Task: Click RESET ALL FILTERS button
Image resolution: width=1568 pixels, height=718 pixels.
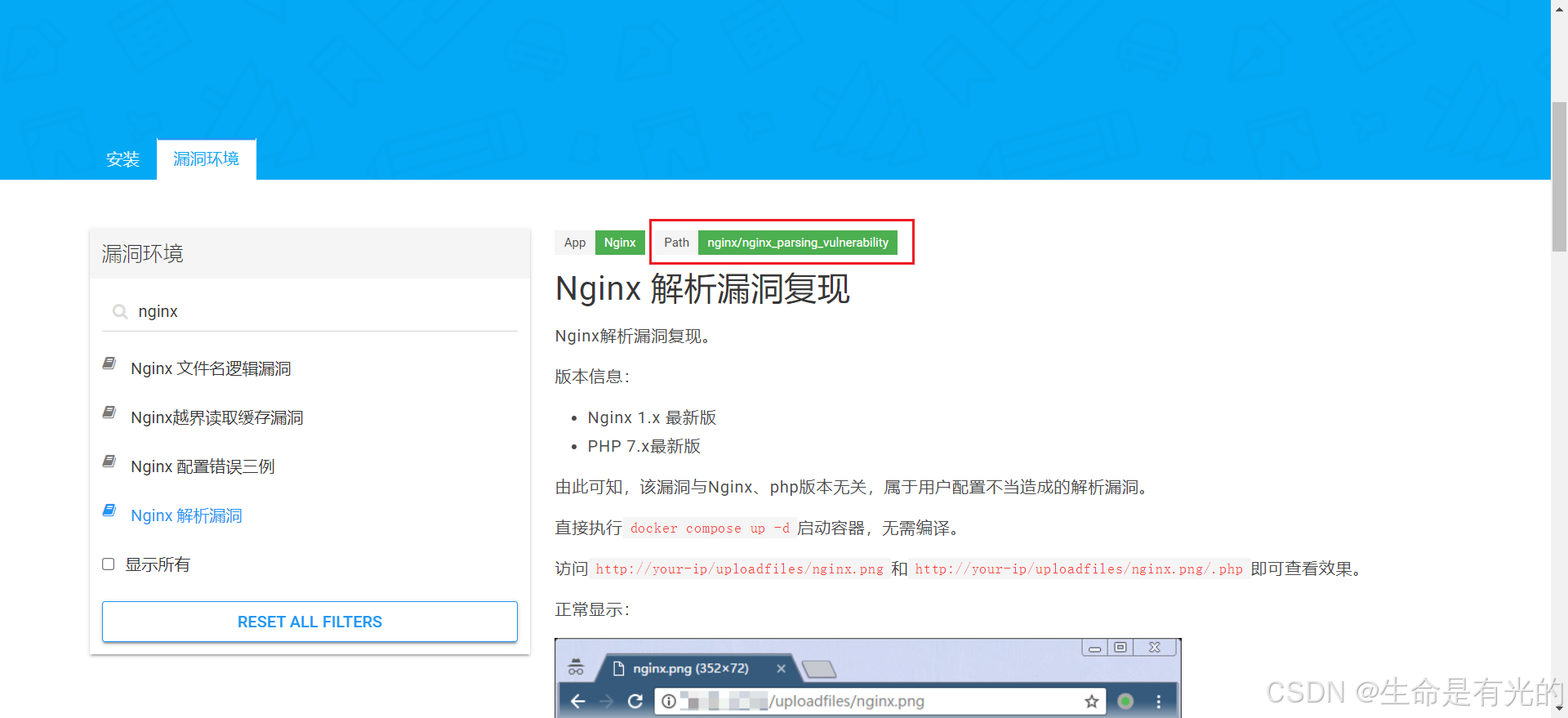Action: click(310, 622)
